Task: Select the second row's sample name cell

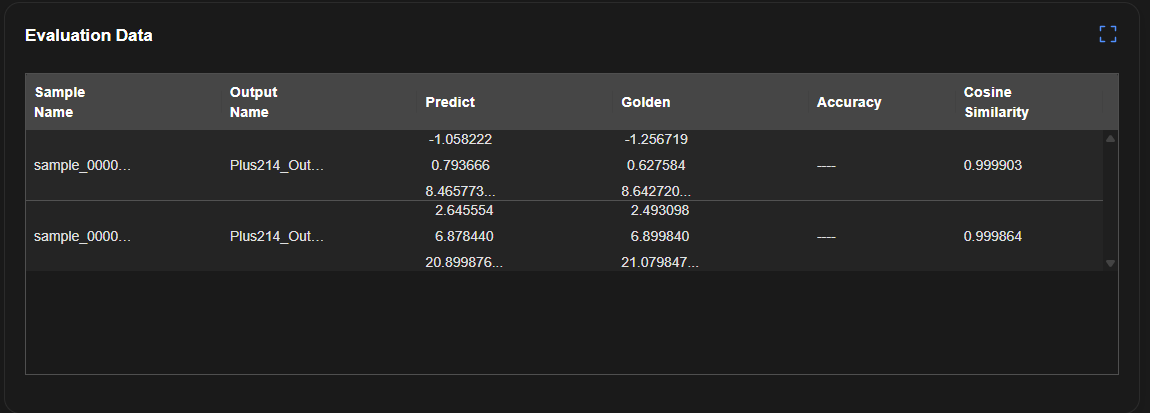Action: pyautogui.click(x=83, y=237)
